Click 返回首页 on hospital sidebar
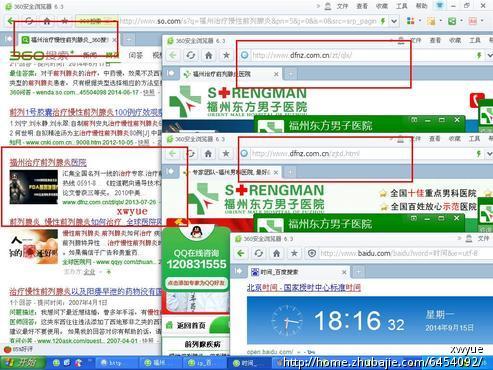The image size is (493, 370). click(191, 325)
